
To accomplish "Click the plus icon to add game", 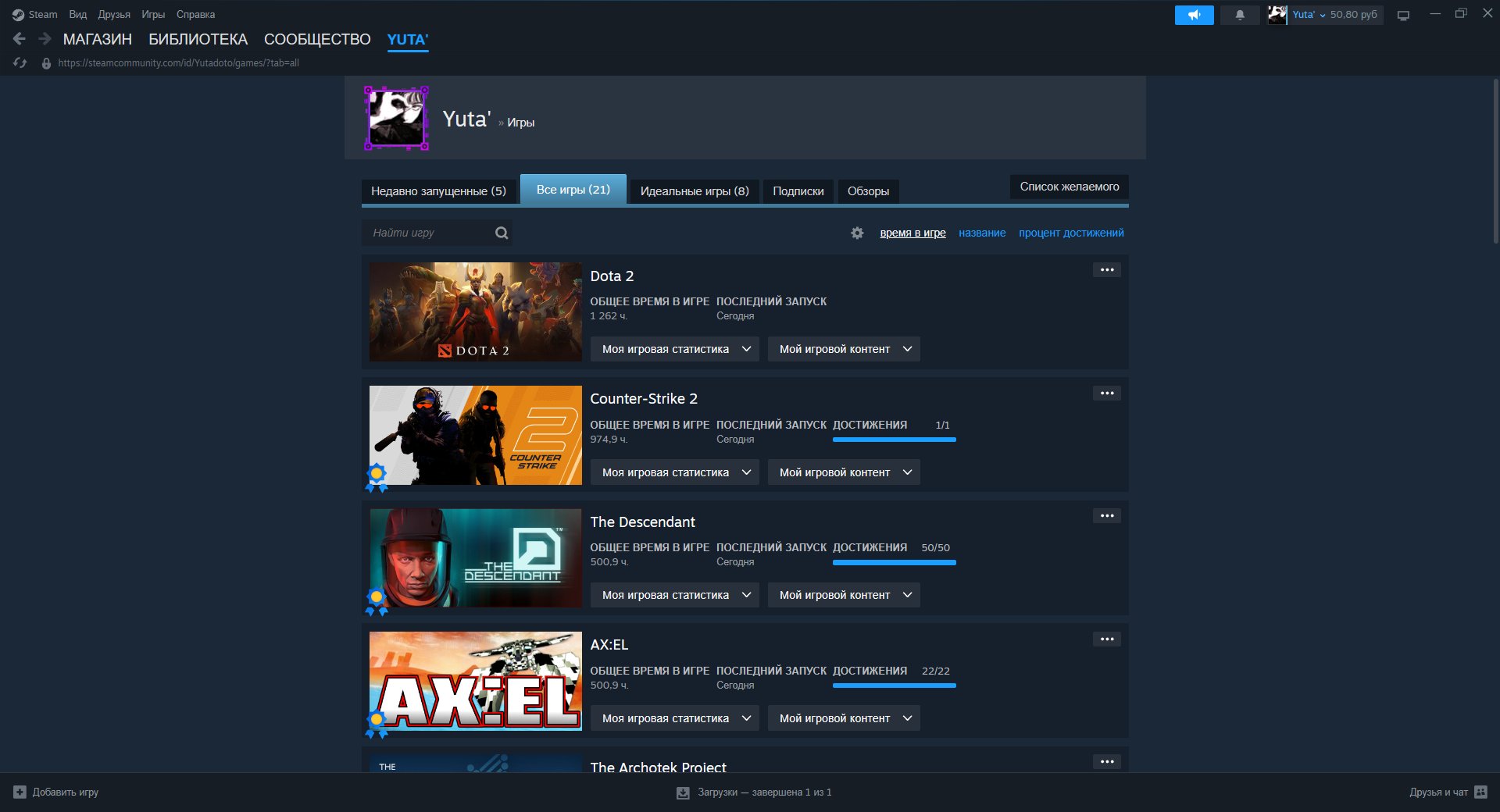I will (x=20, y=792).
